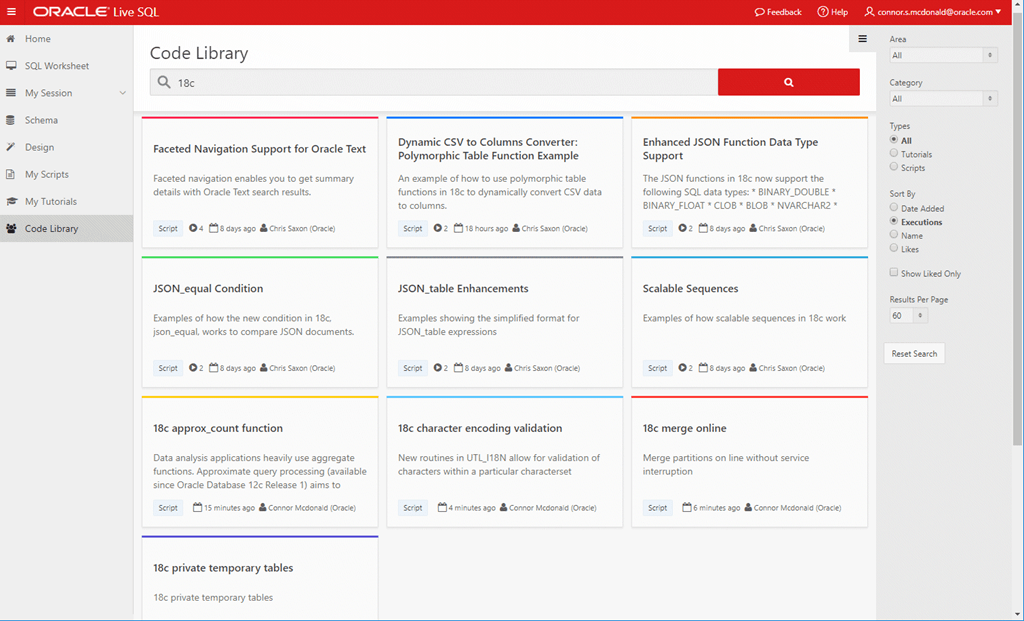Image resolution: width=1024 pixels, height=621 pixels.
Task: Click the My Tutorials graduation cap icon
Action: pyautogui.click(x=10, y=201)
